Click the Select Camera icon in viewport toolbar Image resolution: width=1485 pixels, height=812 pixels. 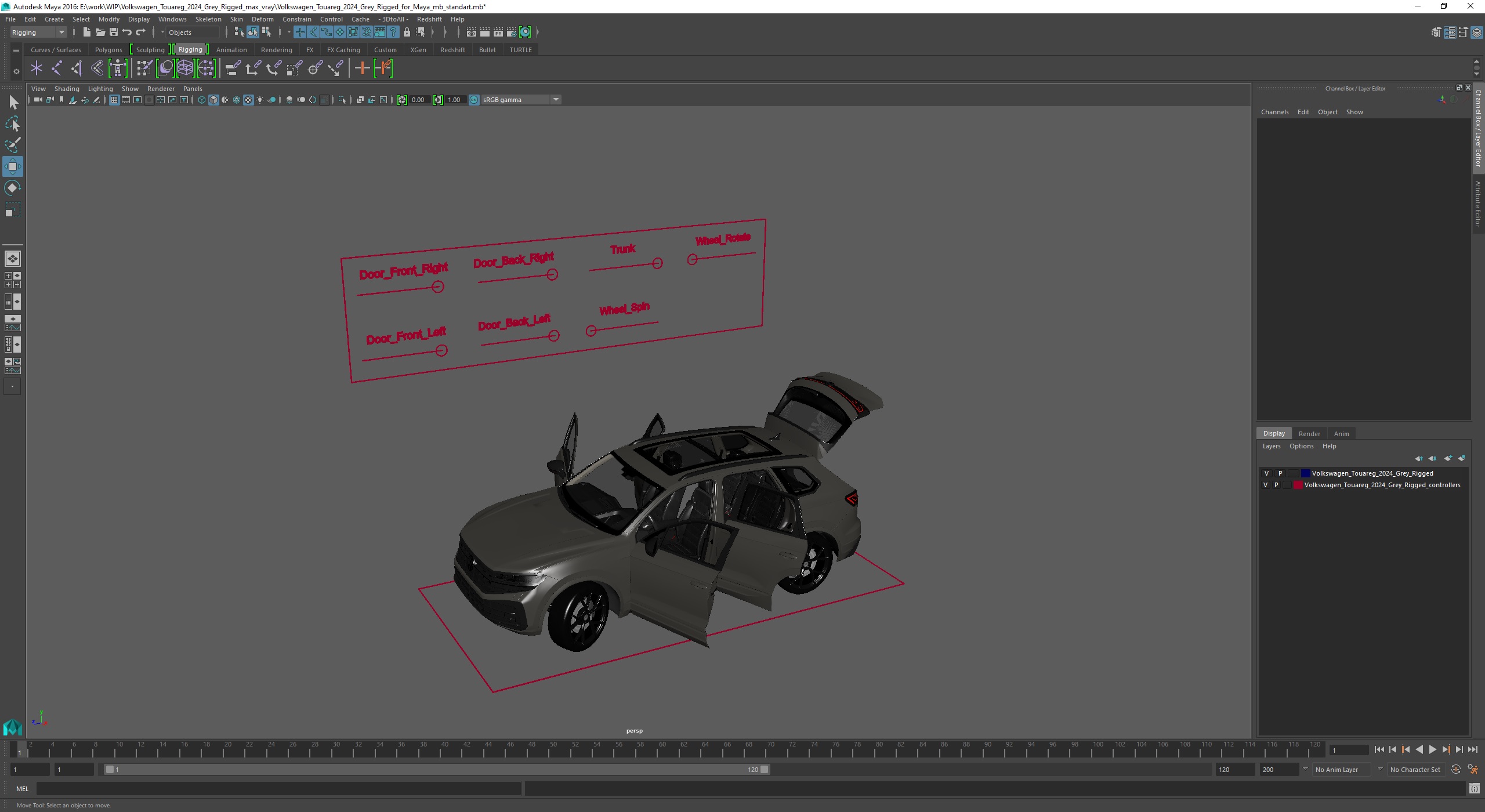coord(38,100)
